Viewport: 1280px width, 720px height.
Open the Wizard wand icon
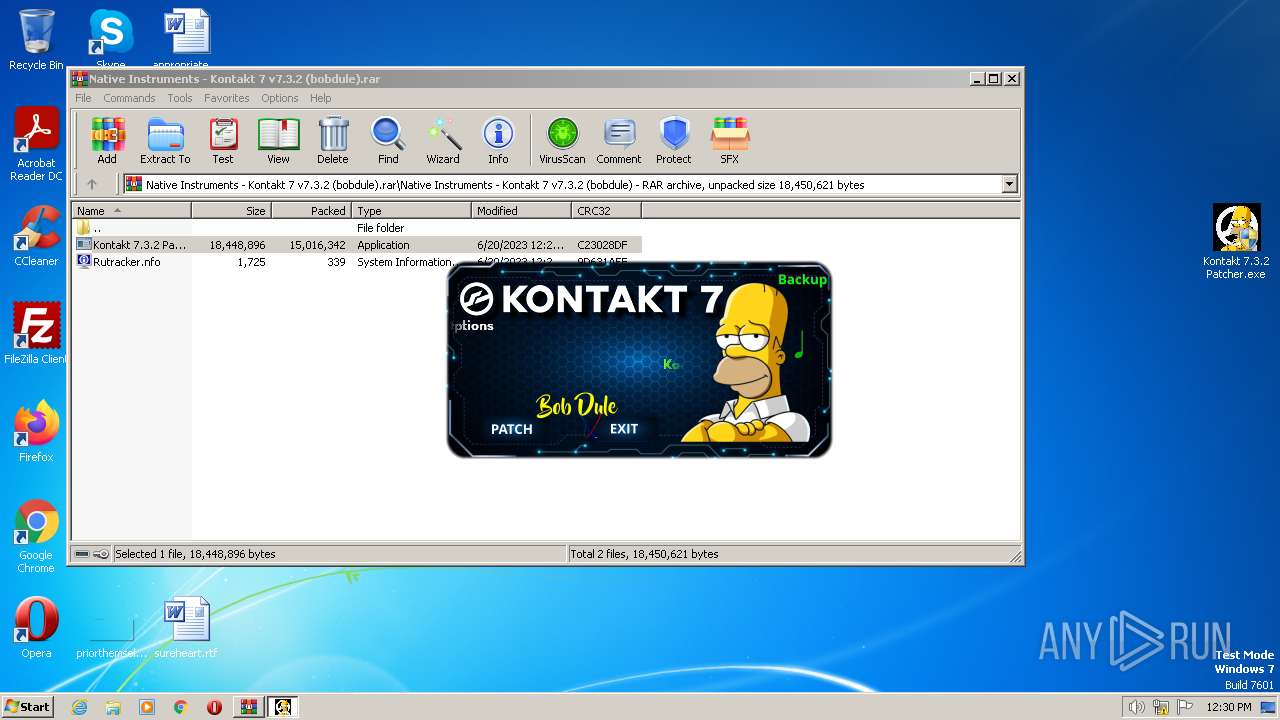[443, 140]
